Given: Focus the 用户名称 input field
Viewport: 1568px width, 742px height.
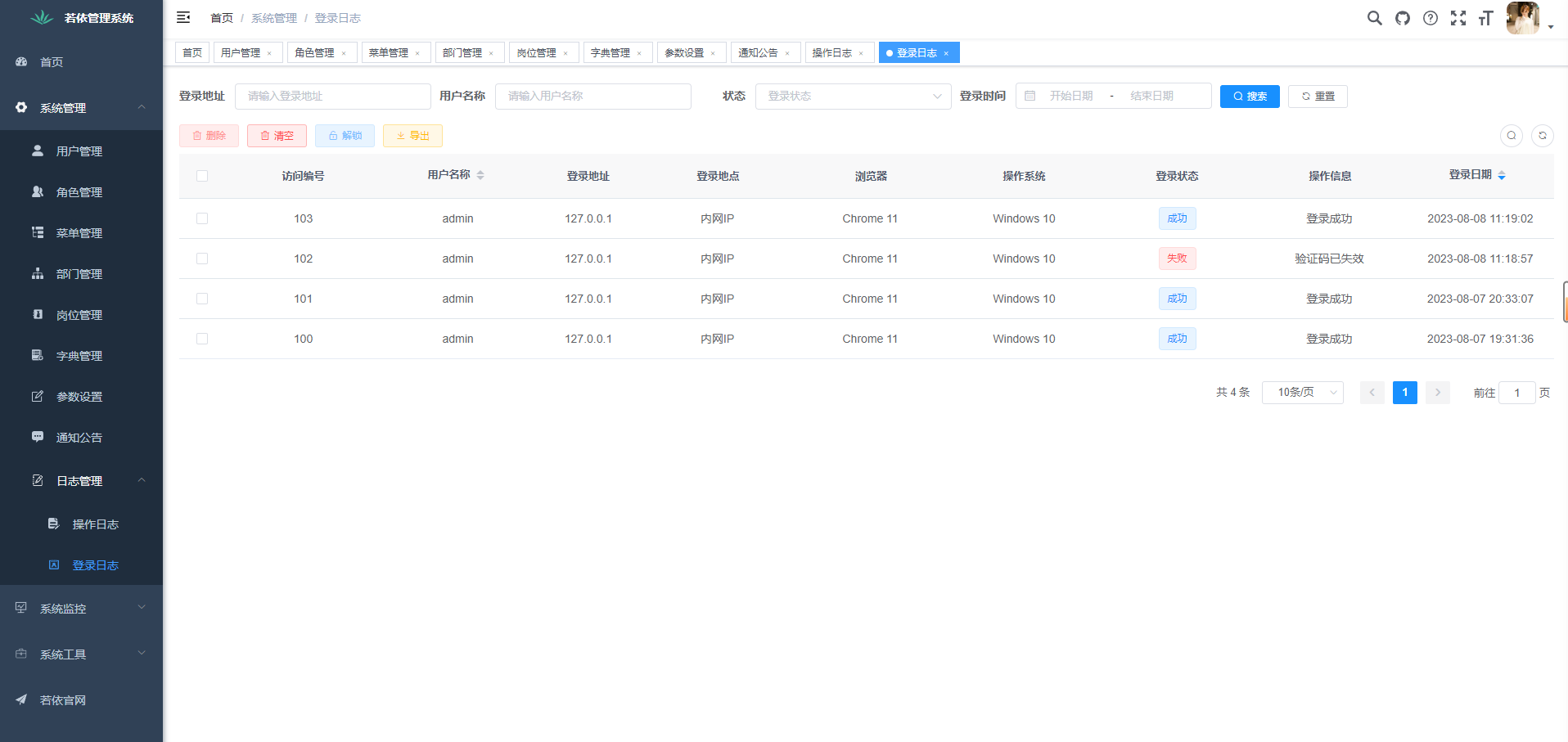Looking at the screenshot, I should pos(593,96).
